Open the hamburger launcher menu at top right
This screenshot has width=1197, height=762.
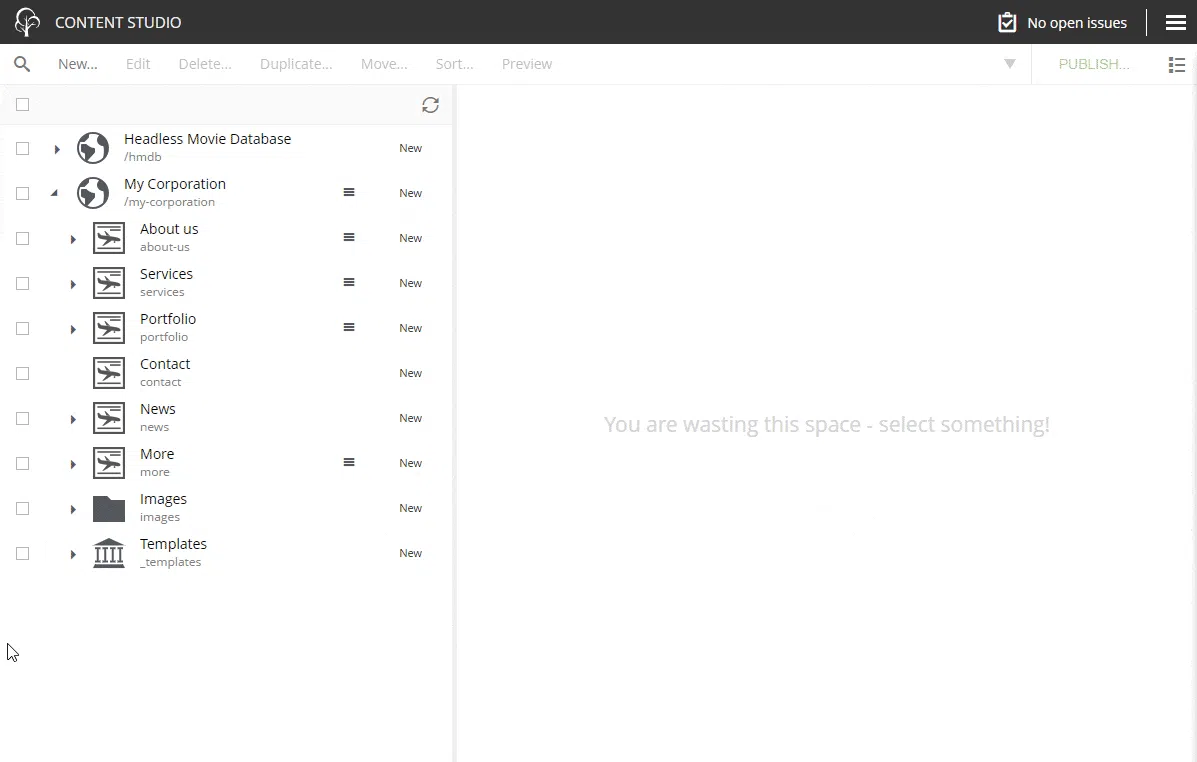tap(1176, 23)
